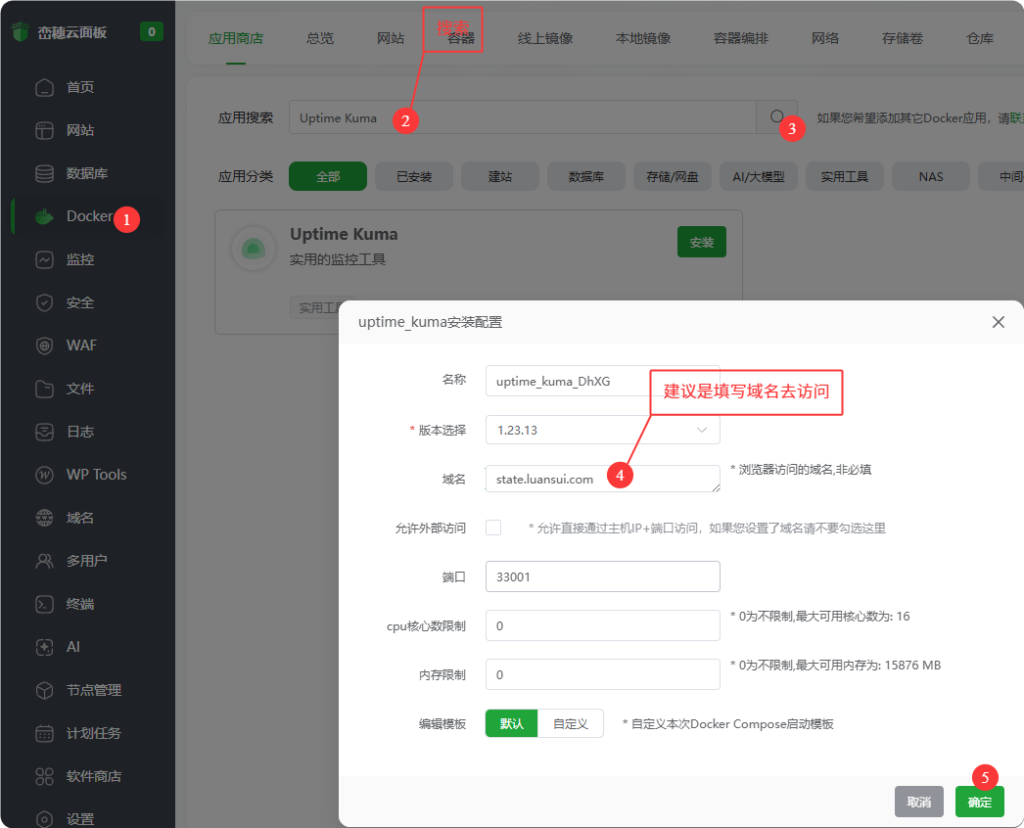This screenshot has width=1024, height=828.
Task: Click the 设置 settings icon in sidebar
Action: click(44, 819)
